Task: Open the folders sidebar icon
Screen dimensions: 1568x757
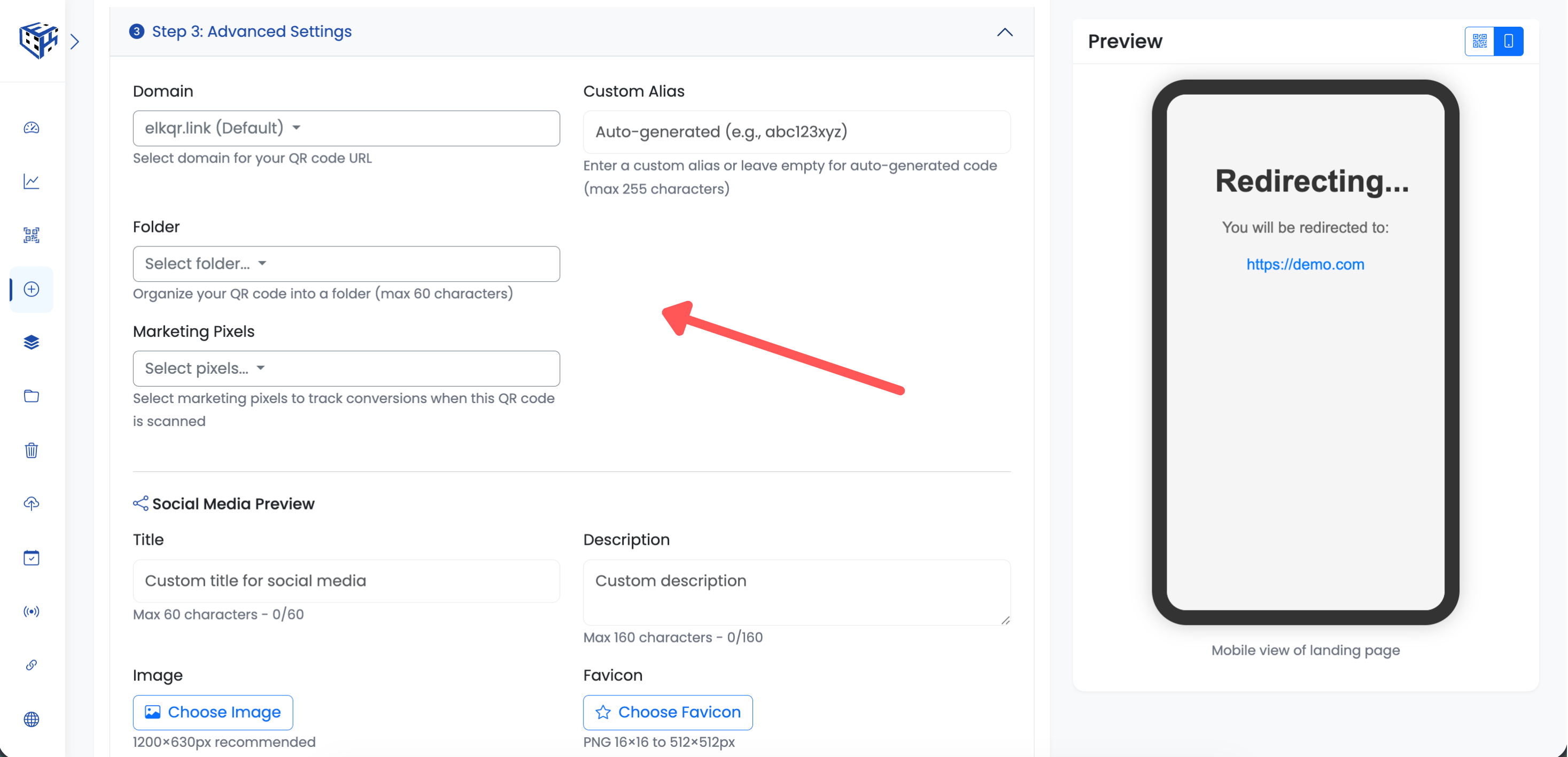Action: pyautogui.click(x=32, y=397)
